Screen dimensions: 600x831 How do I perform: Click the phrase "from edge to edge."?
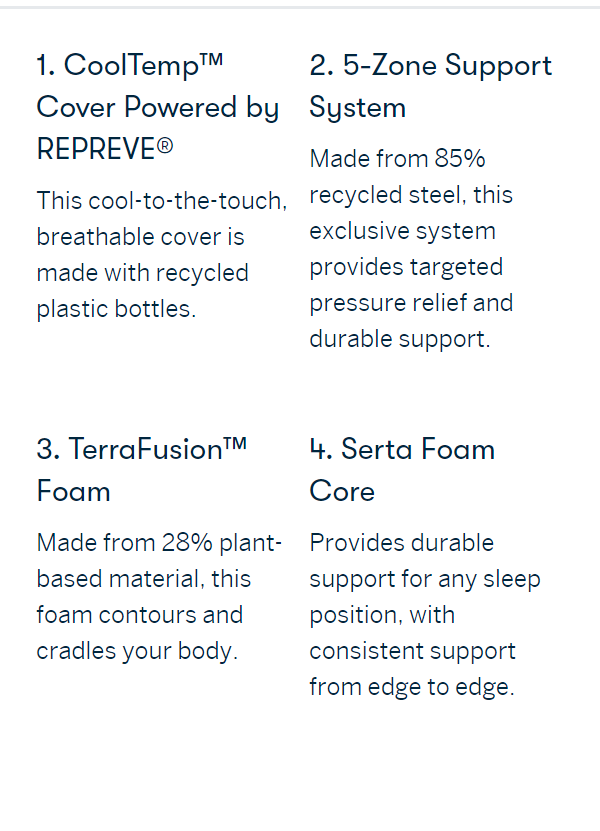click(x=411, y=687)
